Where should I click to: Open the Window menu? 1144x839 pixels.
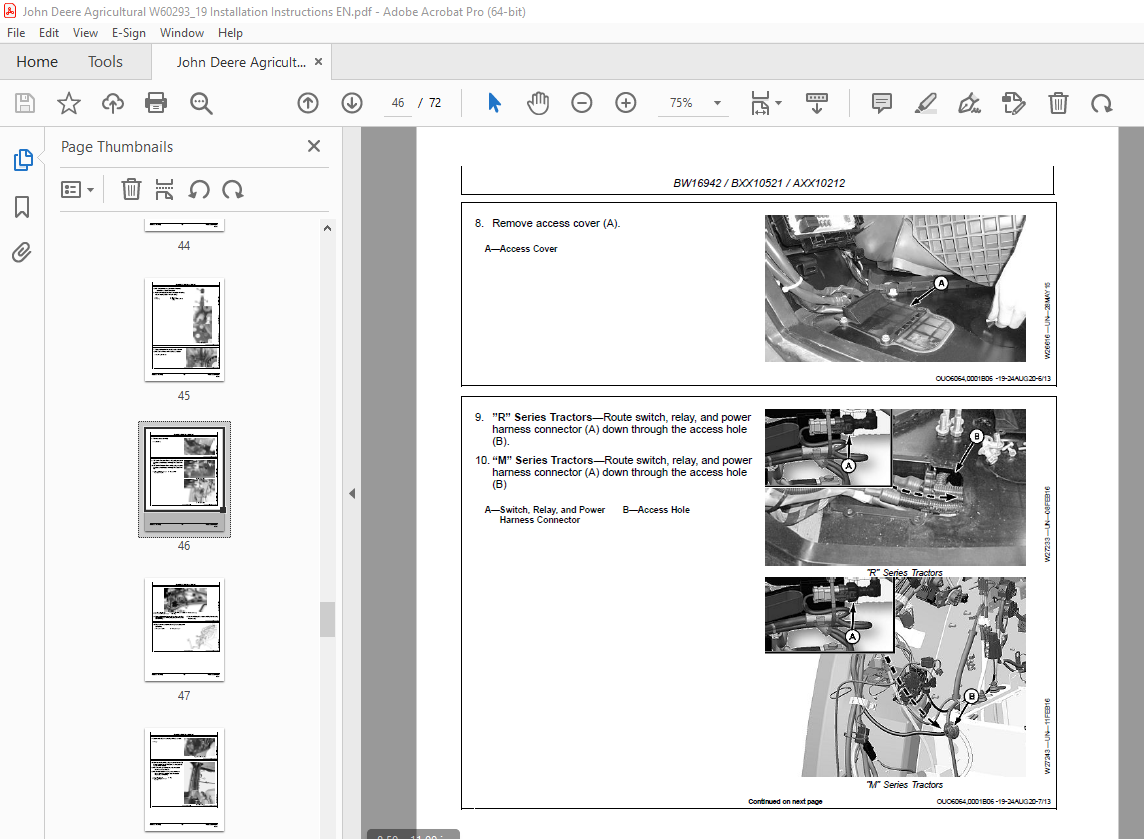(x=182, y=33)
